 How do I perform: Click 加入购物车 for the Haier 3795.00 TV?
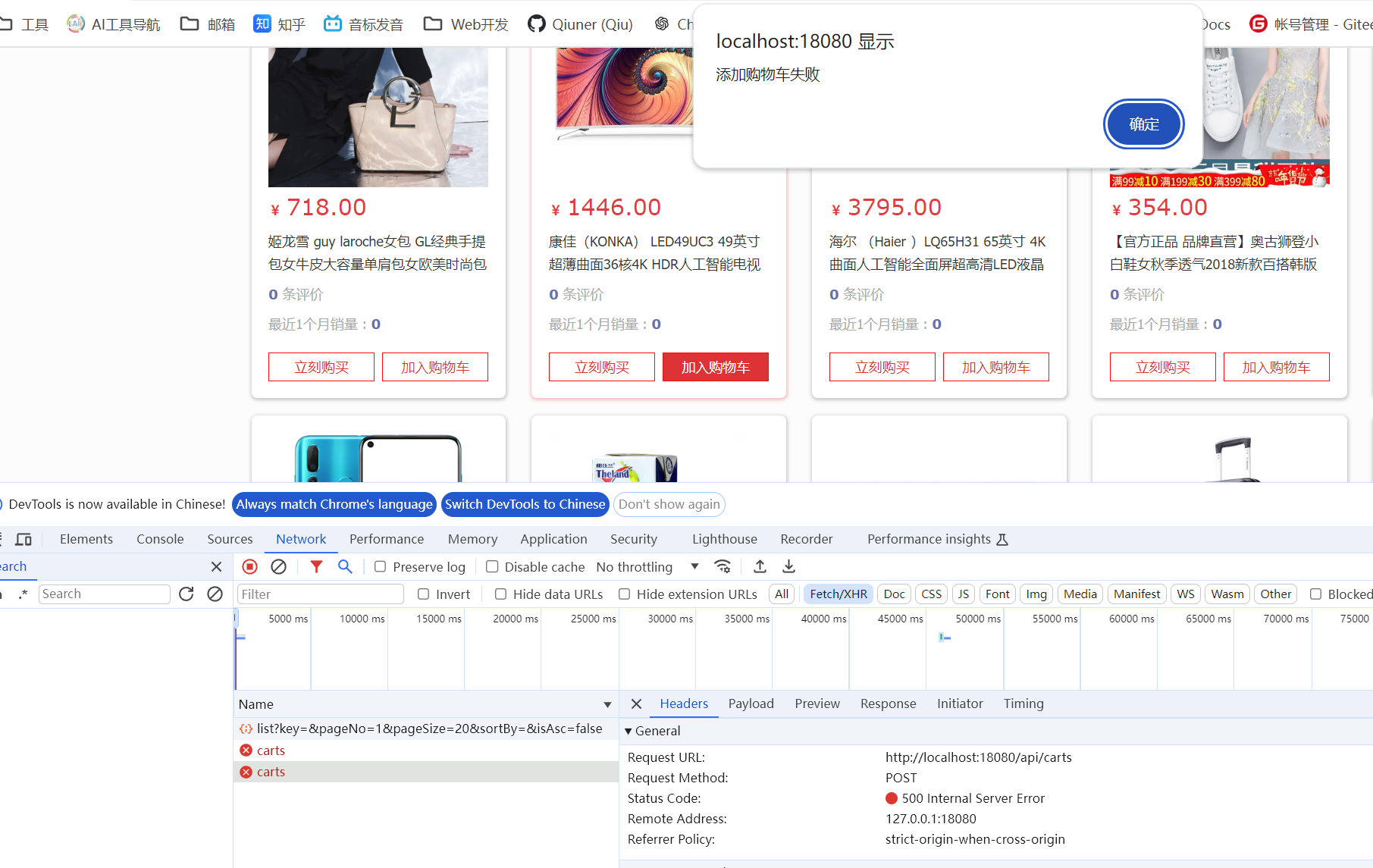pos(996,367)
